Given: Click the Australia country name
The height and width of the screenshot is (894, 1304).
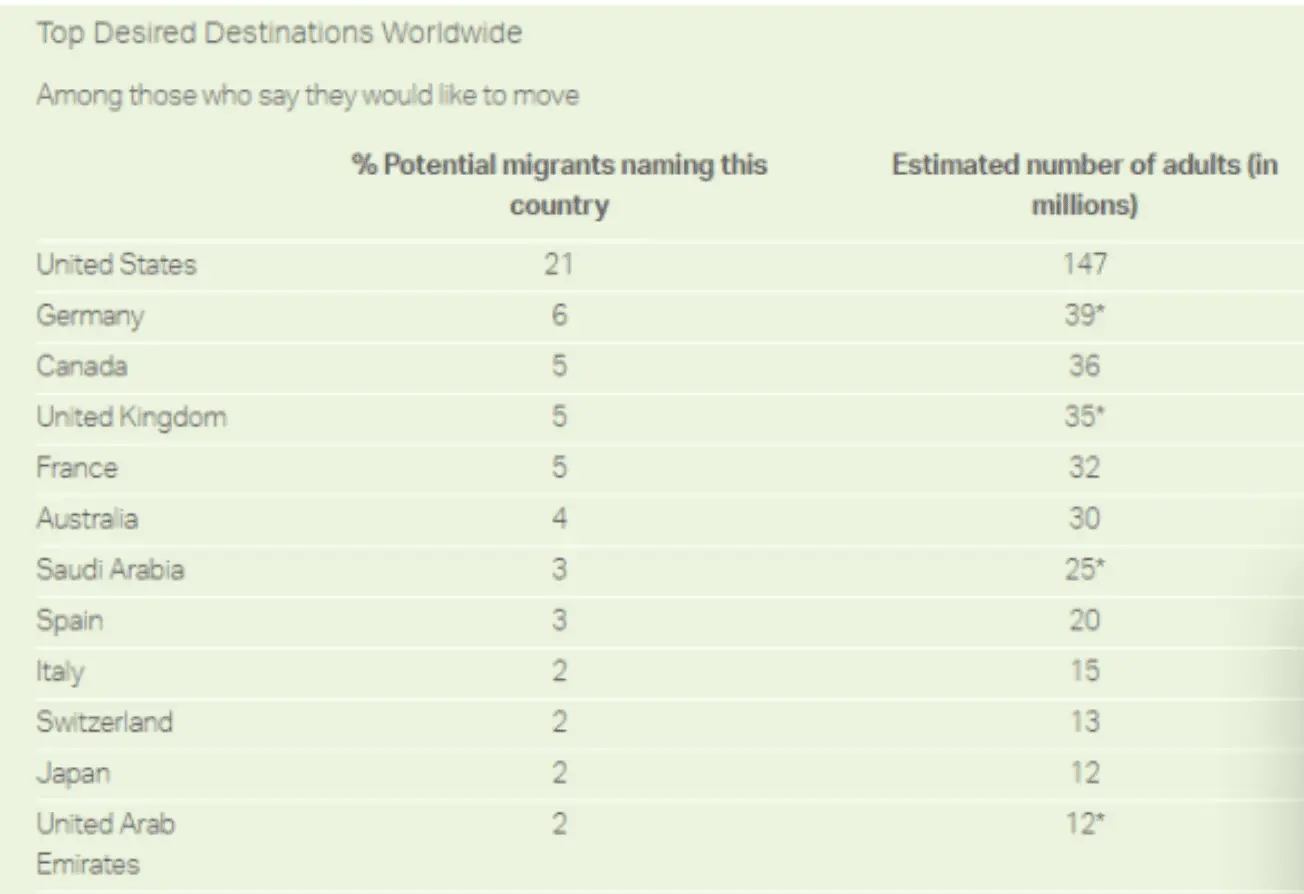Looking at the screenshot, I should click(87, 519).
